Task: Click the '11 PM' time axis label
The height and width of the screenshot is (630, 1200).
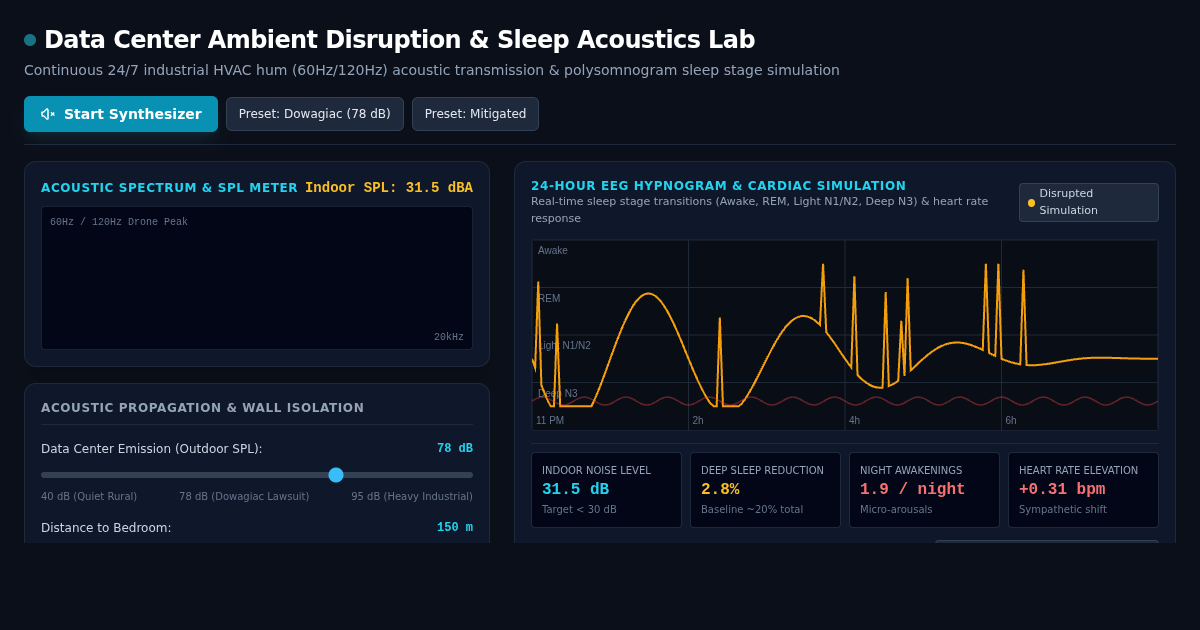Action: pyautogui.click(x=550, y=420)
